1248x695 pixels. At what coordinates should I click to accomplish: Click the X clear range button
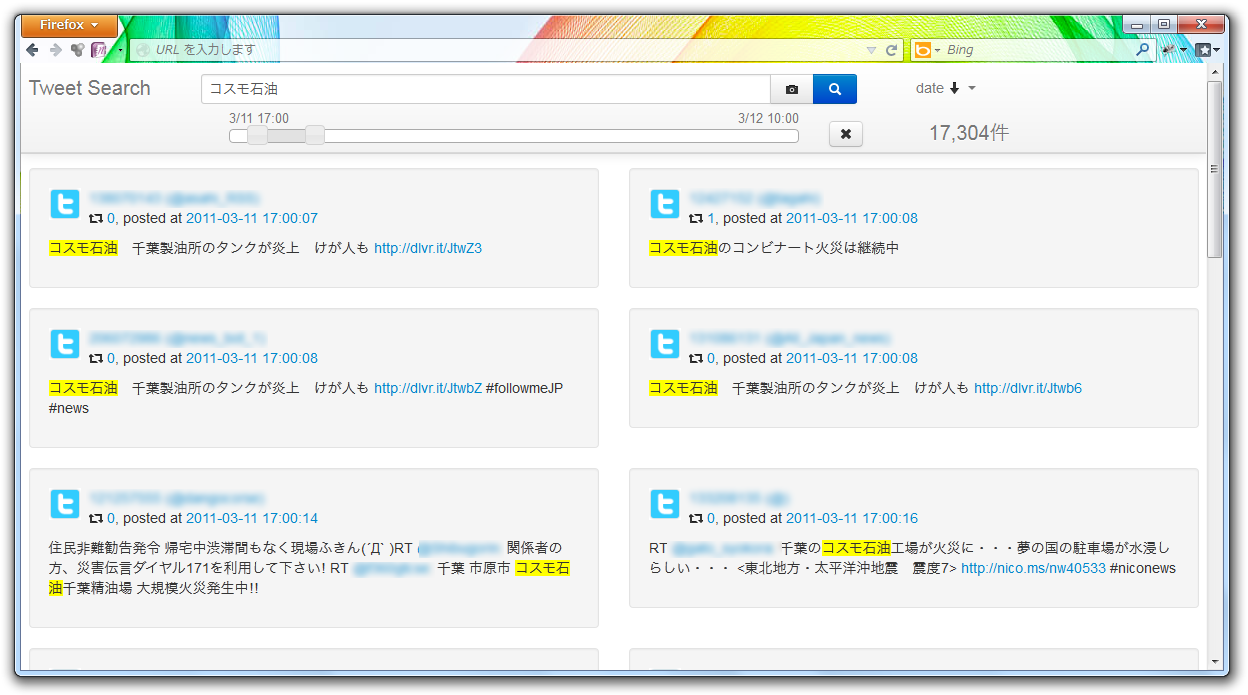[x=846, y=134]
